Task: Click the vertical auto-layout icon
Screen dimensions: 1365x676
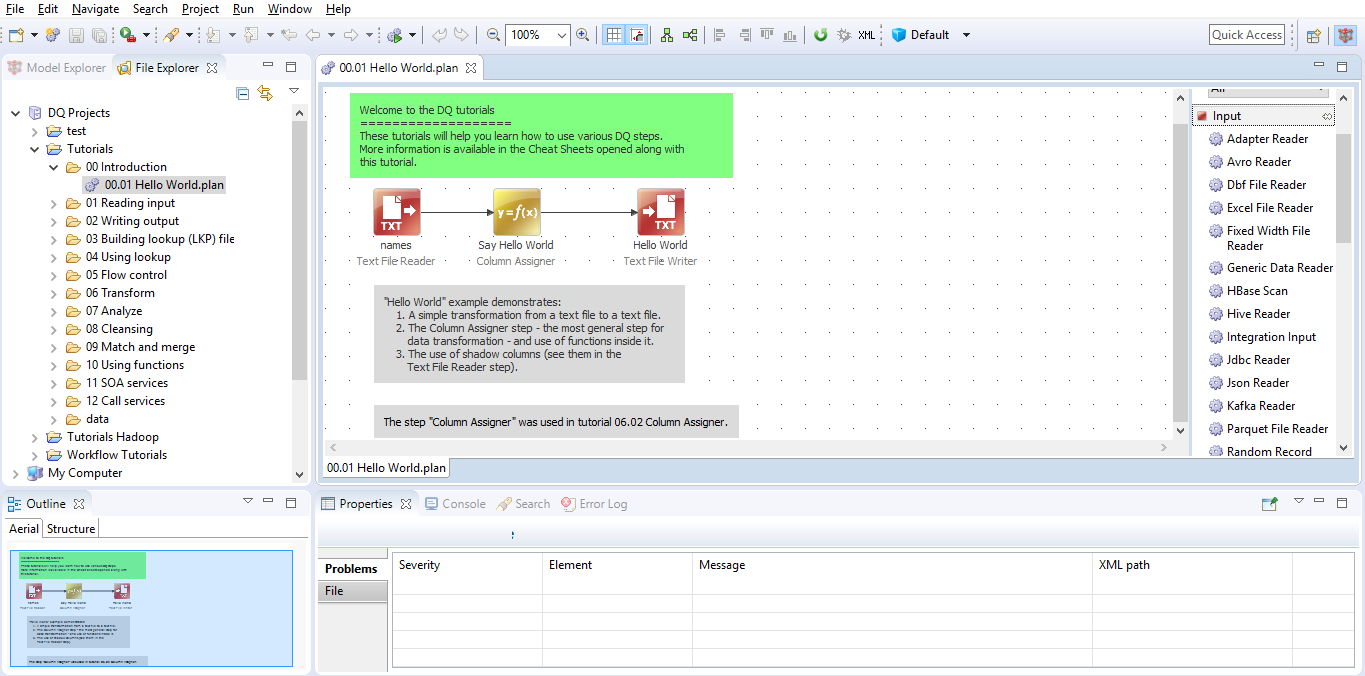Action: click(667, 35)
